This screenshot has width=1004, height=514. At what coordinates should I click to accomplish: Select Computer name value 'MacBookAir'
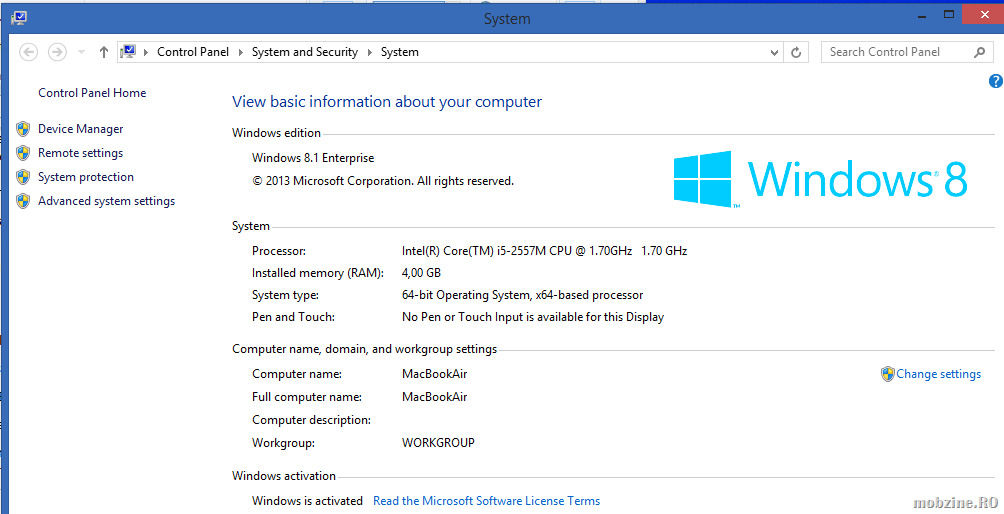click(435, 374)
